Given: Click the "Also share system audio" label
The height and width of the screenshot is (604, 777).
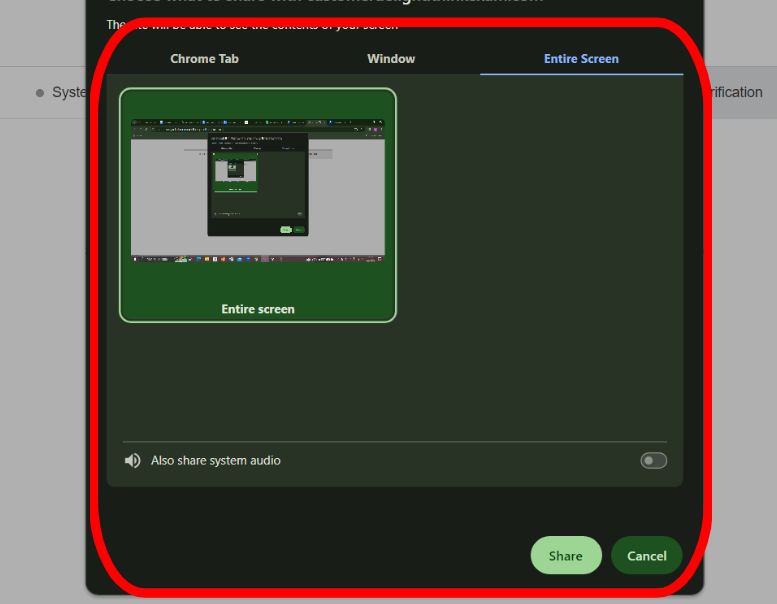Looking at the screenshot, I should click(216, 461).
